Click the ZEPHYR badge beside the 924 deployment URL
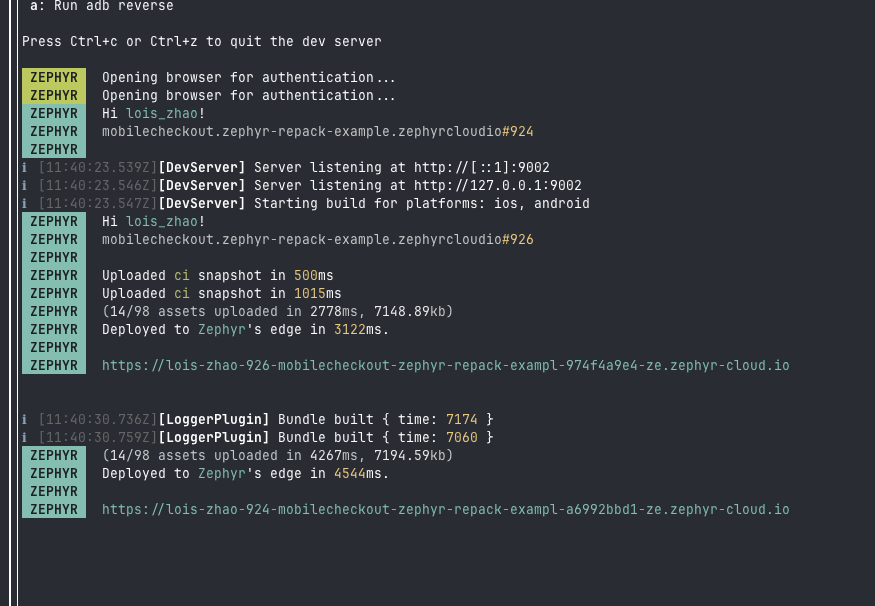875x606 pixels. coord(54,510)
